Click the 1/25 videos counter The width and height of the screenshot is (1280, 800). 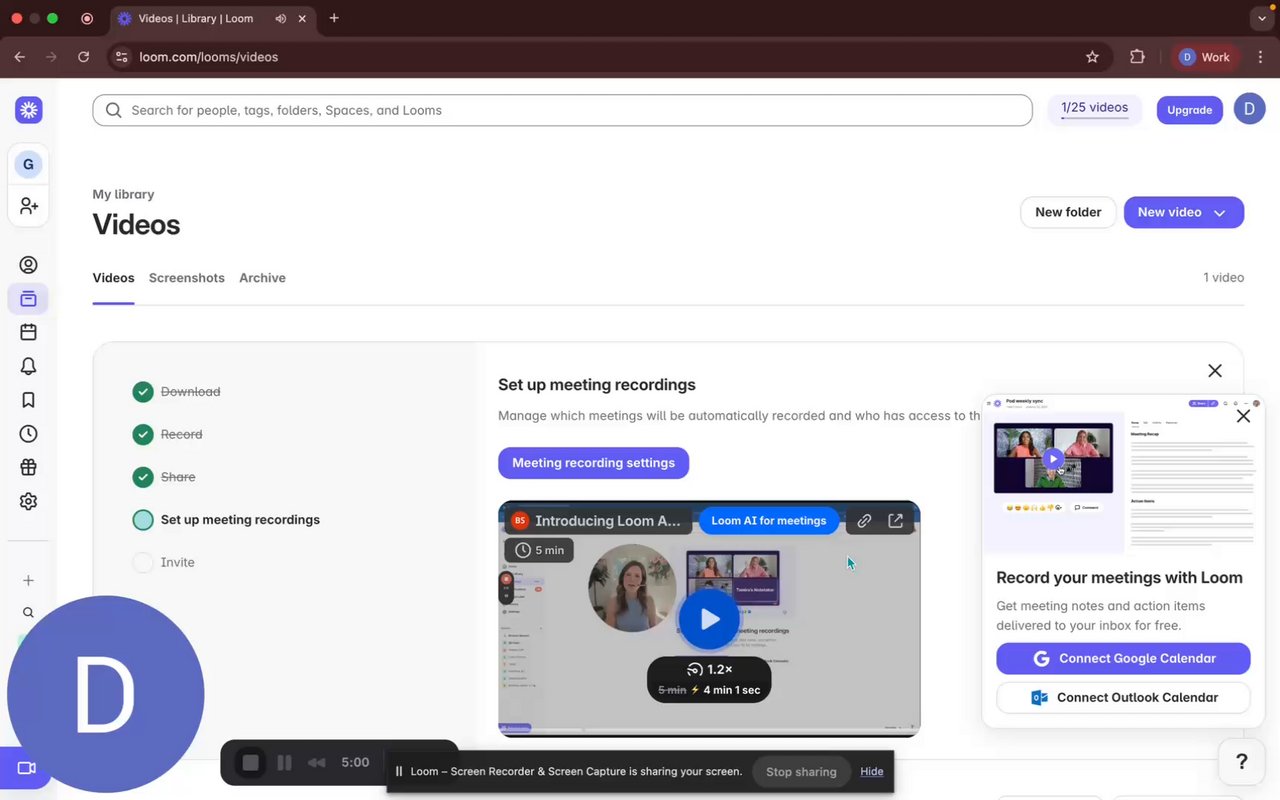point(1094,108)
